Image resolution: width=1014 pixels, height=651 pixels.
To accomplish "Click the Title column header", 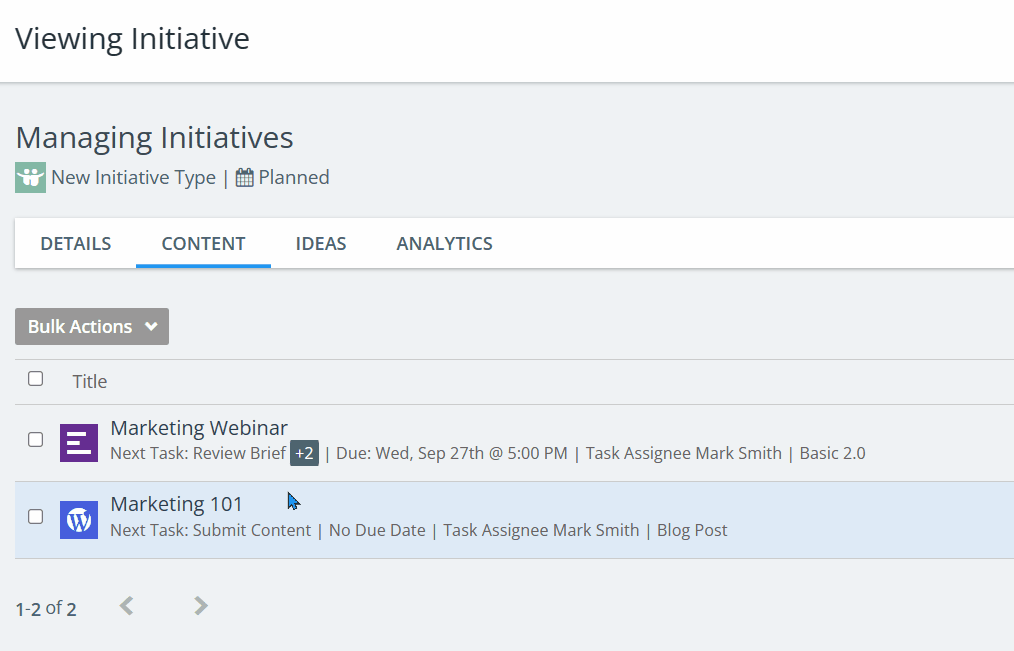I will tap(89, 381).
